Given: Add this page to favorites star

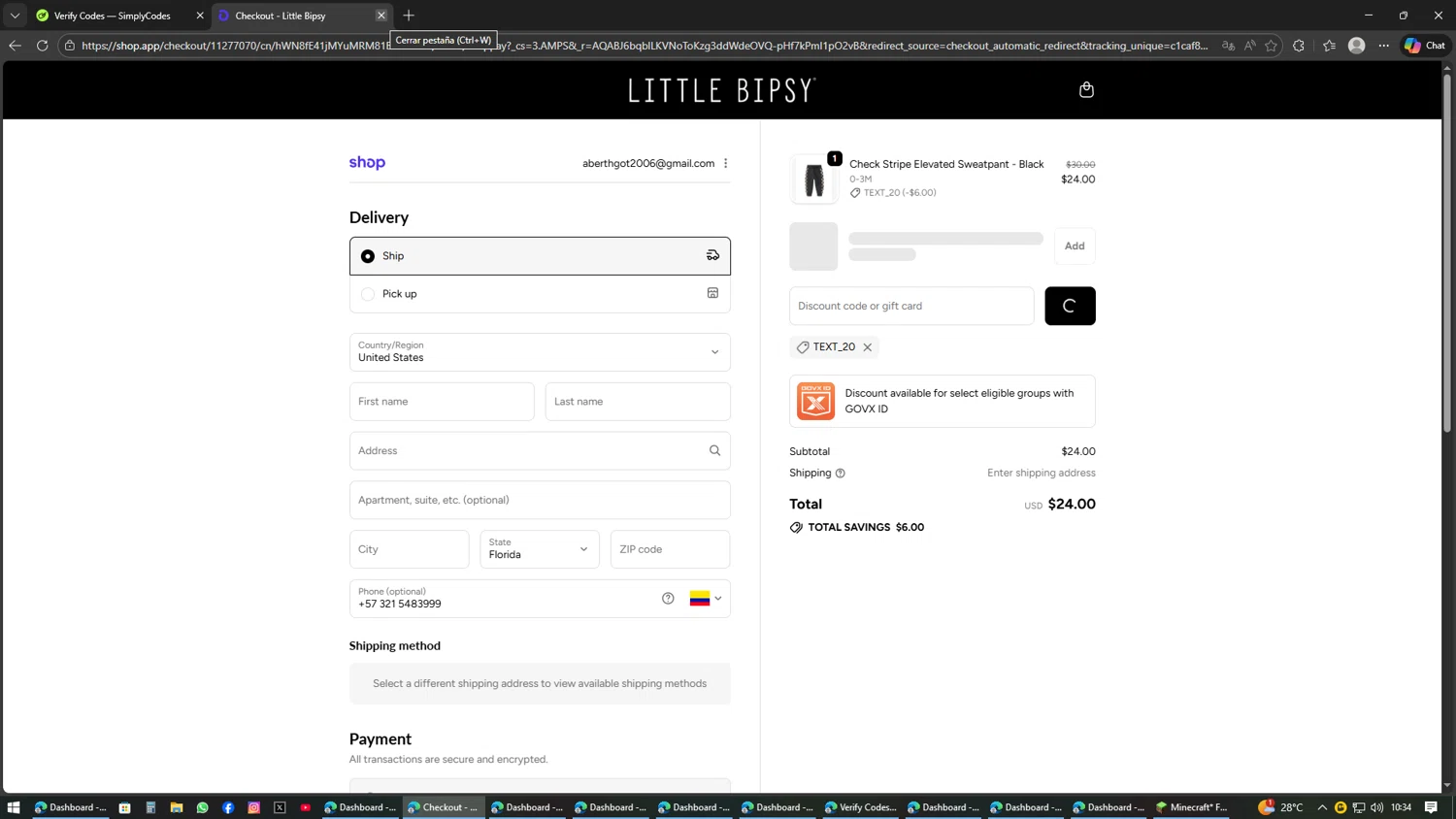Looking at the screenshot, I should [1271, 46].
